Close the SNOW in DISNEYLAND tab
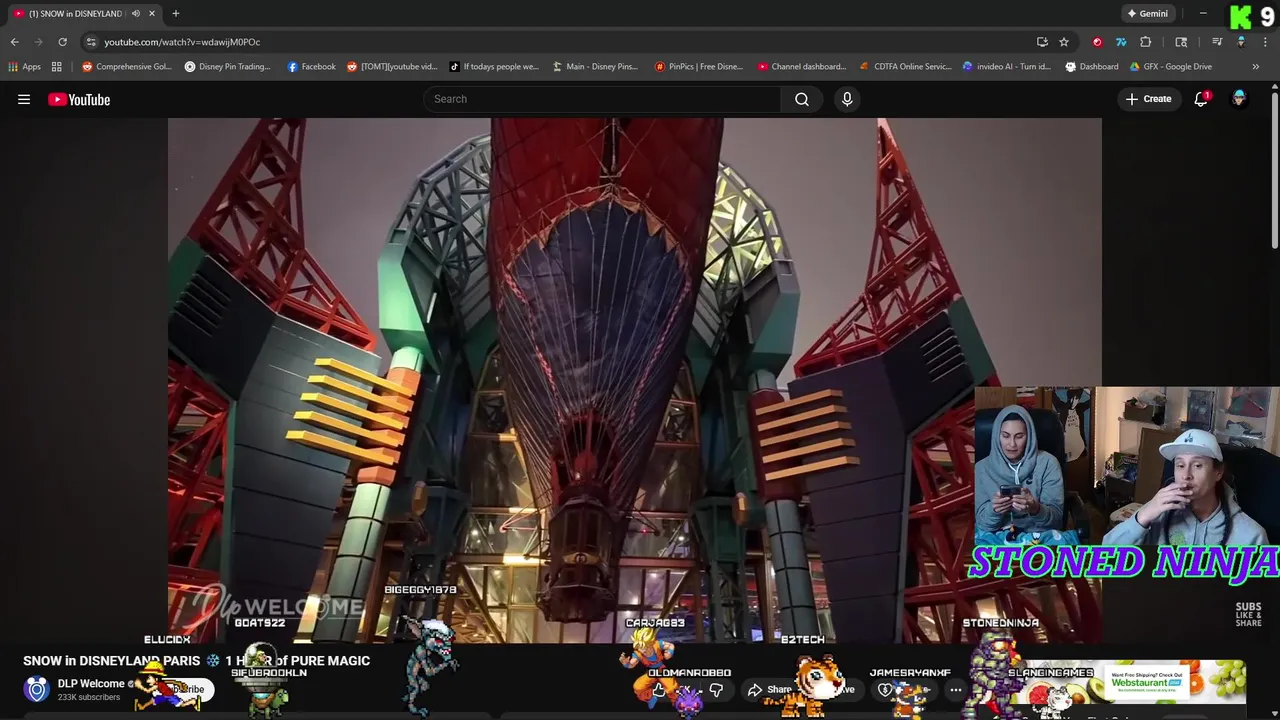The width and height of the screenshot is (1280, 720). 151,13
